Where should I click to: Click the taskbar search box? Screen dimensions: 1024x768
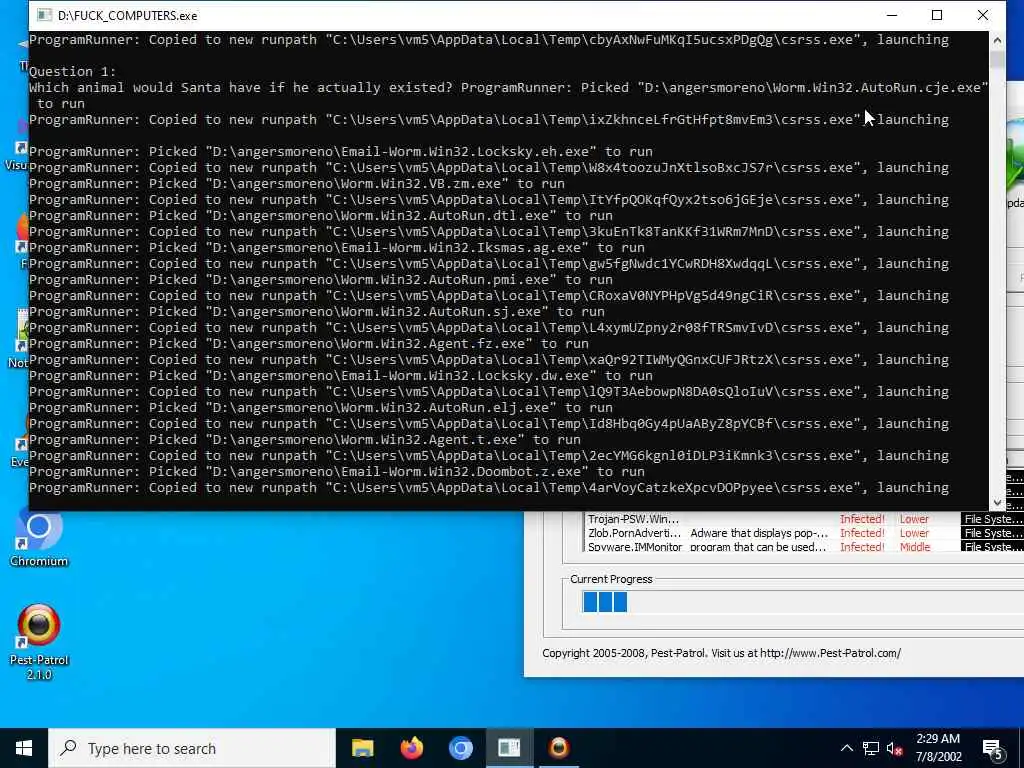click(x=191, y=748)
